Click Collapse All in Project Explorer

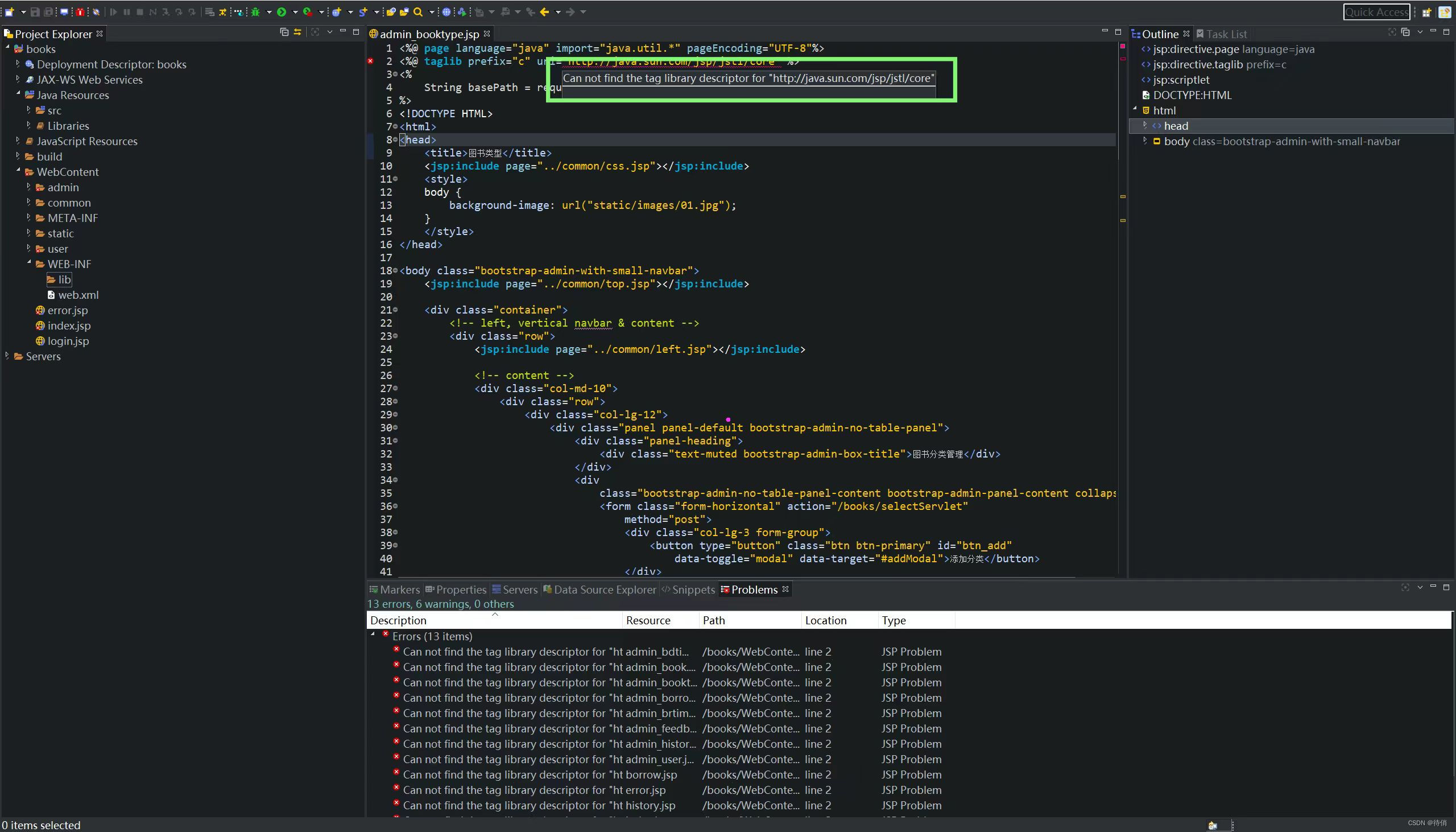(284, 32)
